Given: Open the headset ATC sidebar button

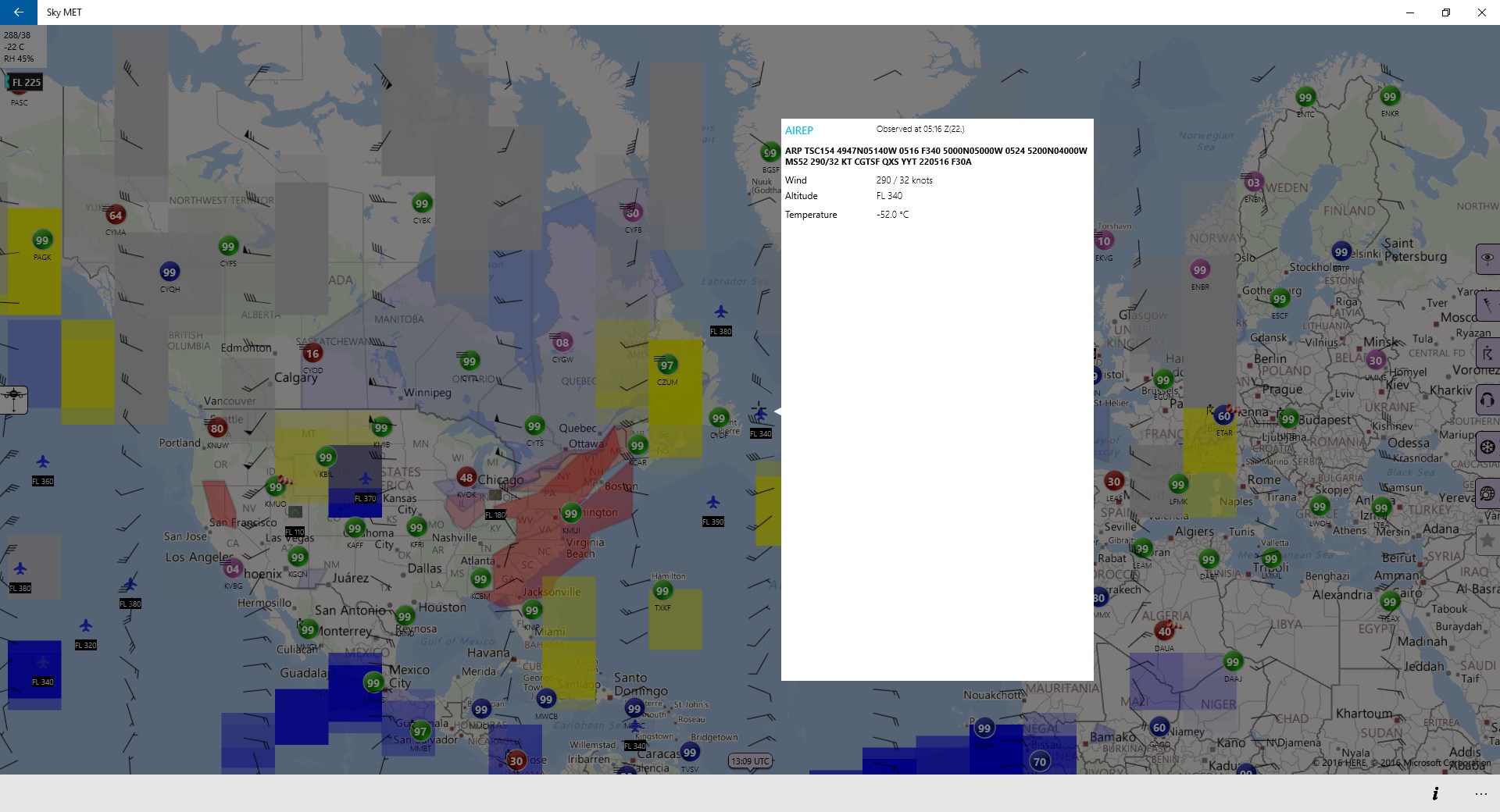Looking at the screenshot, I should (1487, 400).
